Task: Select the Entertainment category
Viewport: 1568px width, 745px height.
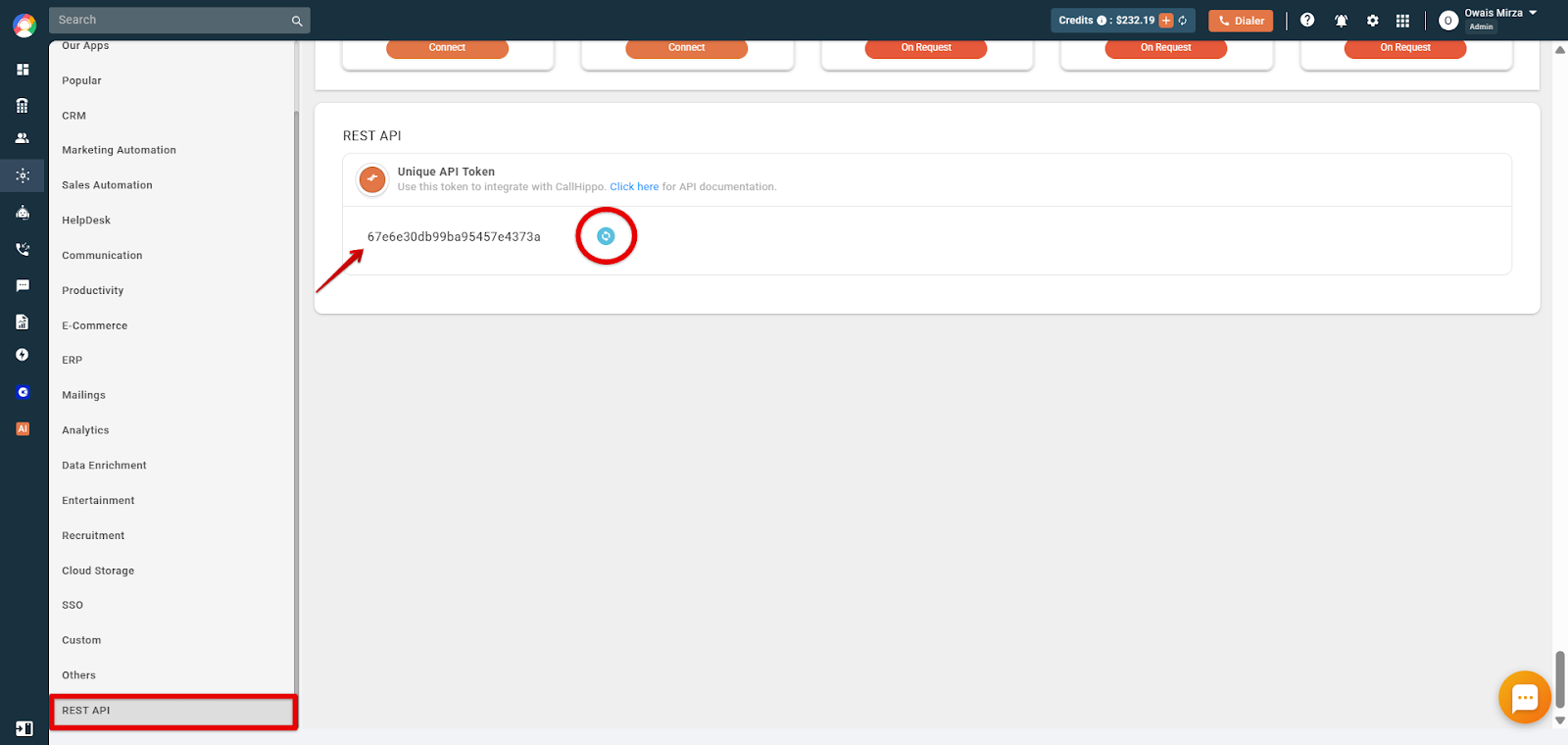Action: [98, 501]
